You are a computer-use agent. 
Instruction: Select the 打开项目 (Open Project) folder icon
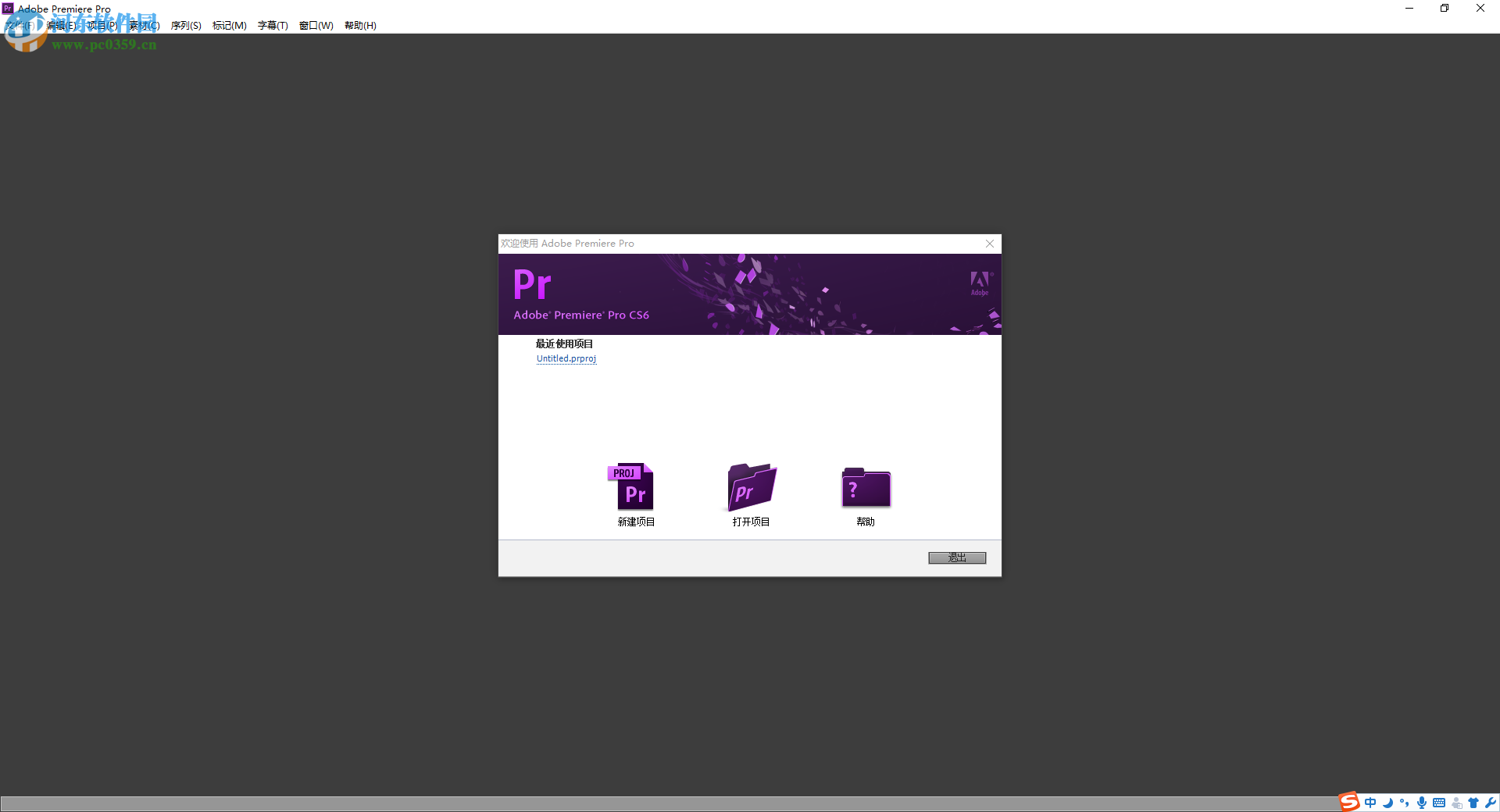[750, 487]
